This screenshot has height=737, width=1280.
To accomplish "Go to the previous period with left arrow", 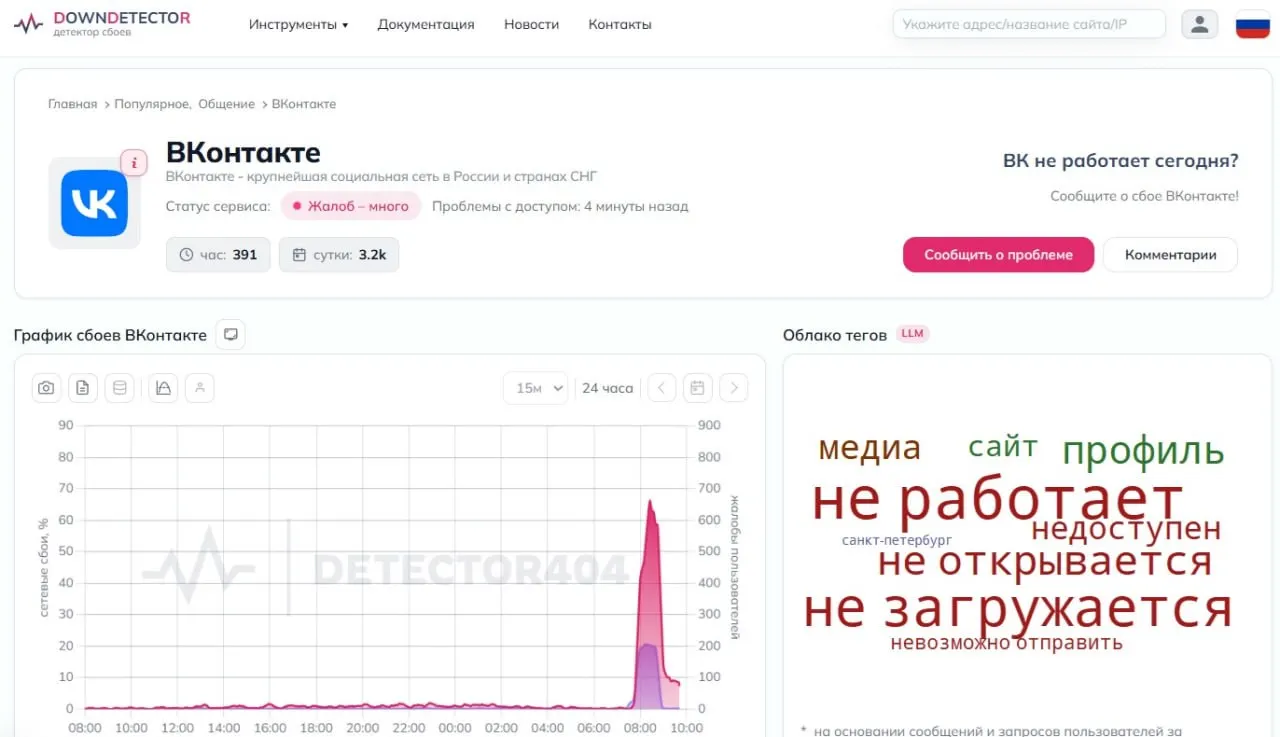I will pos(662,388).
